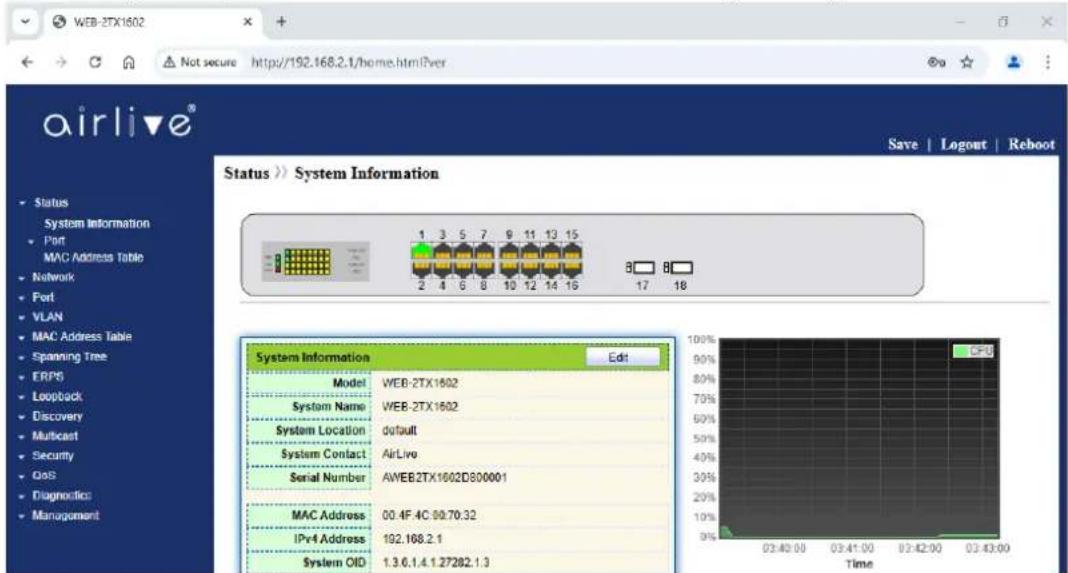Open the Discovery sidebar menu

tap(57, 416)
